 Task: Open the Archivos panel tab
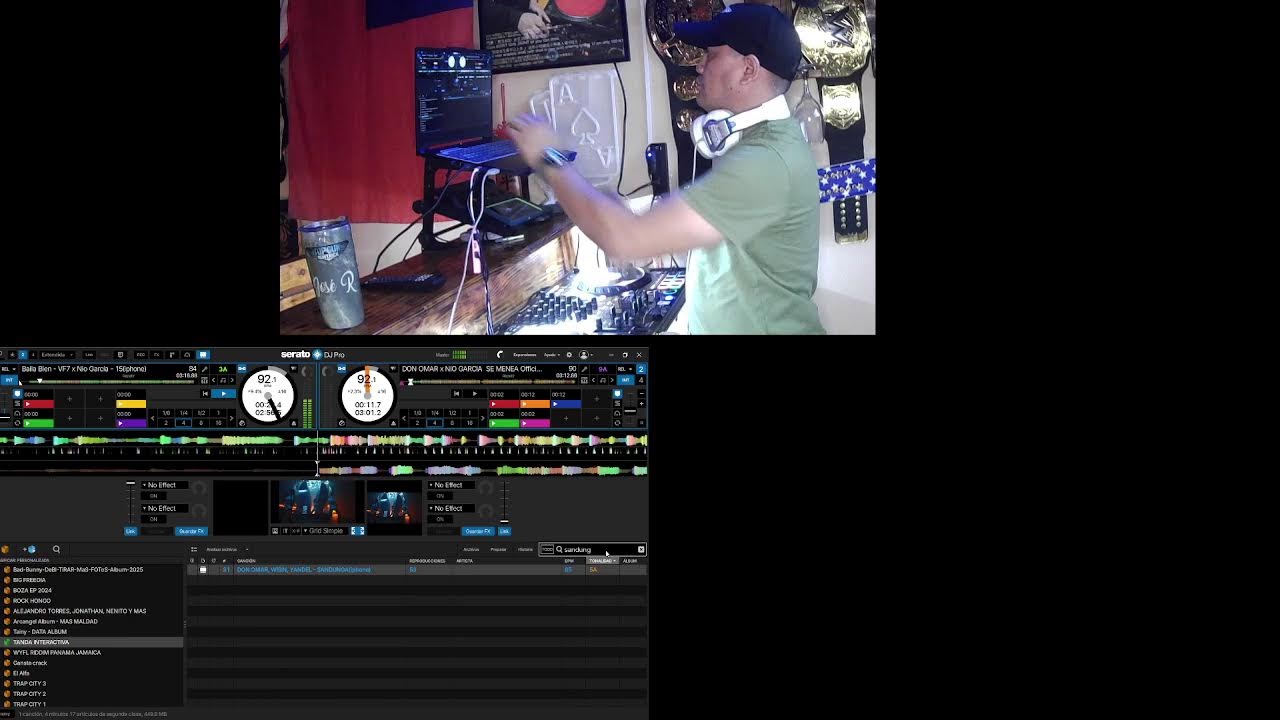[x=471, y=549]
